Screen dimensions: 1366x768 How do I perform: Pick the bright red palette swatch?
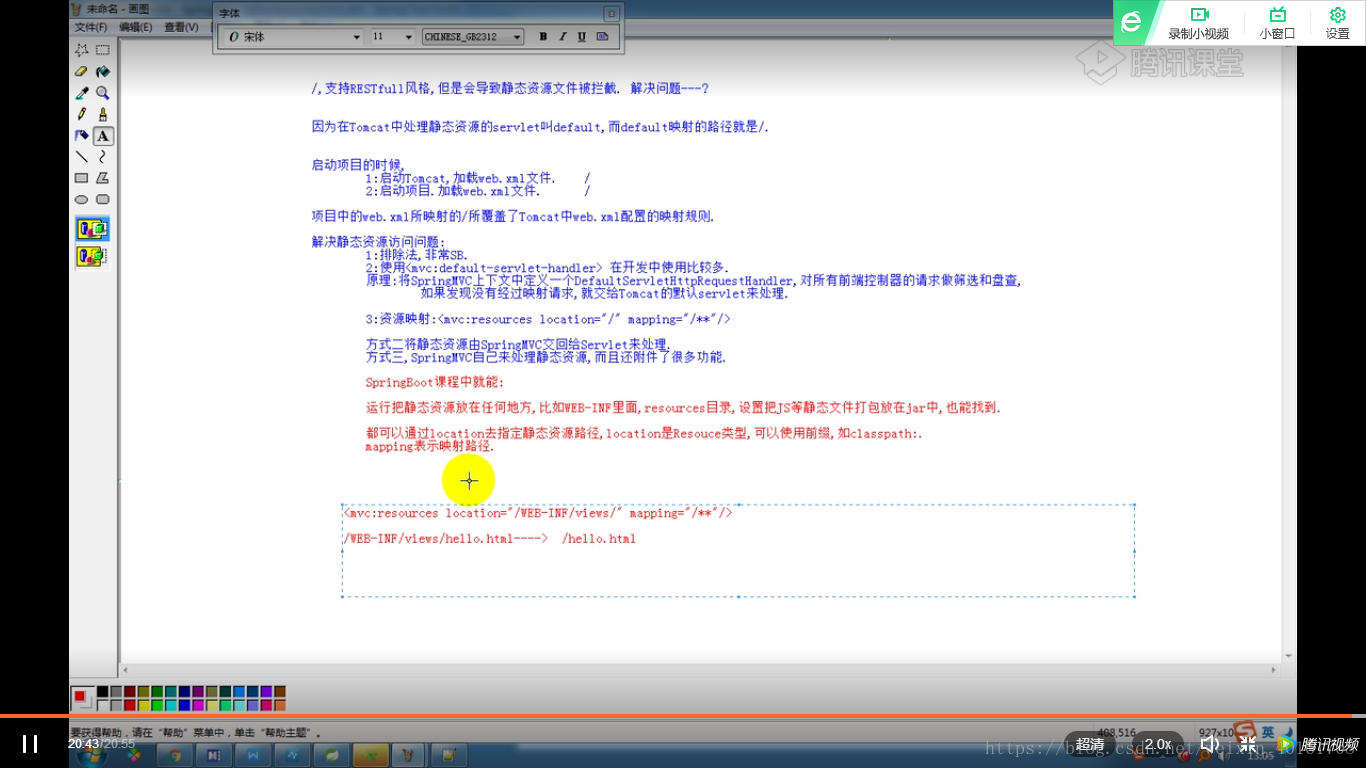click(130, 705)
